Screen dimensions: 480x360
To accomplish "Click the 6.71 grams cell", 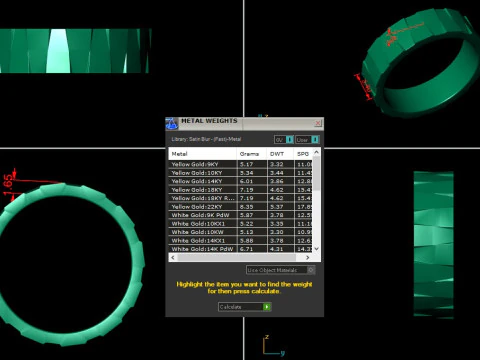I will pos(252,249).
